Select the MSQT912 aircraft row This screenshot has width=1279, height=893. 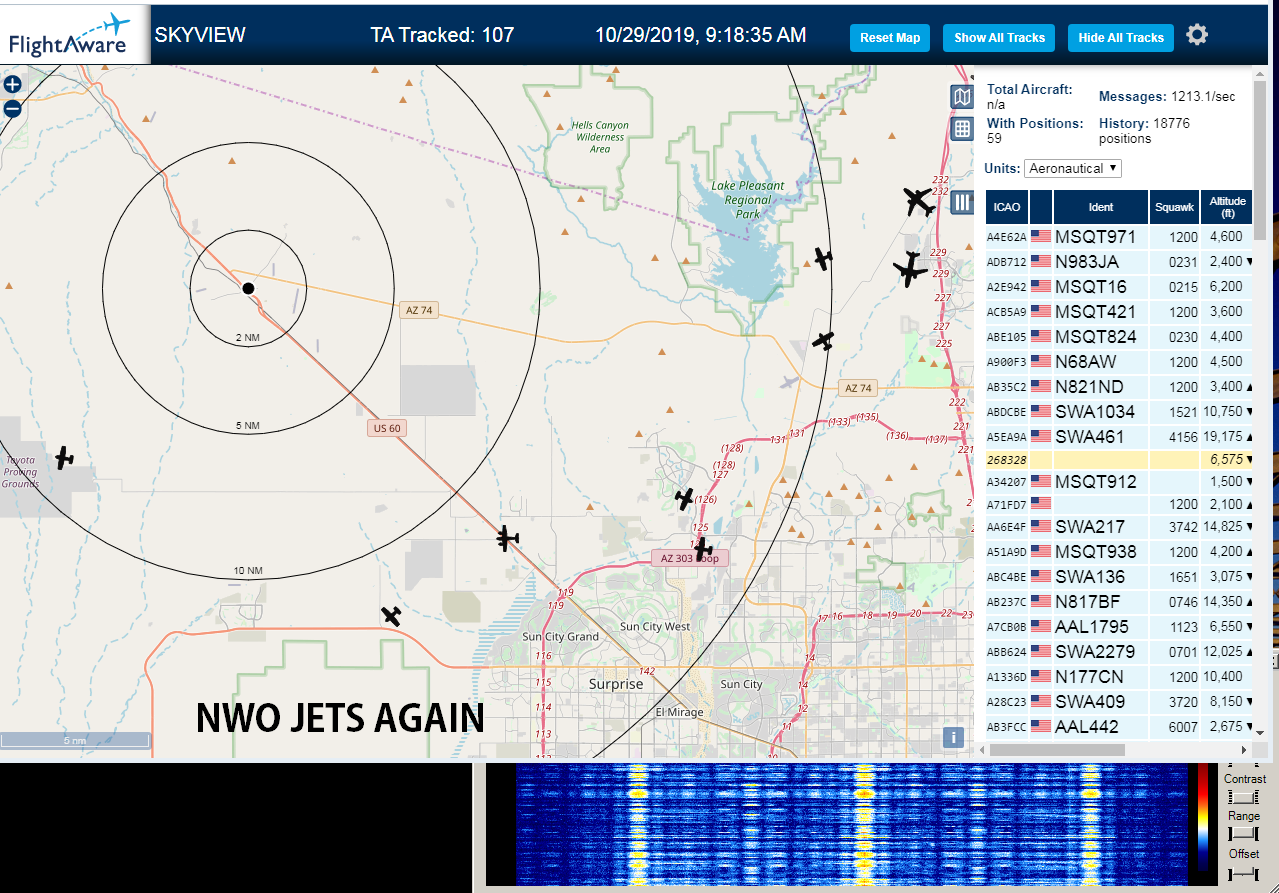click(x=1120, y=482)
